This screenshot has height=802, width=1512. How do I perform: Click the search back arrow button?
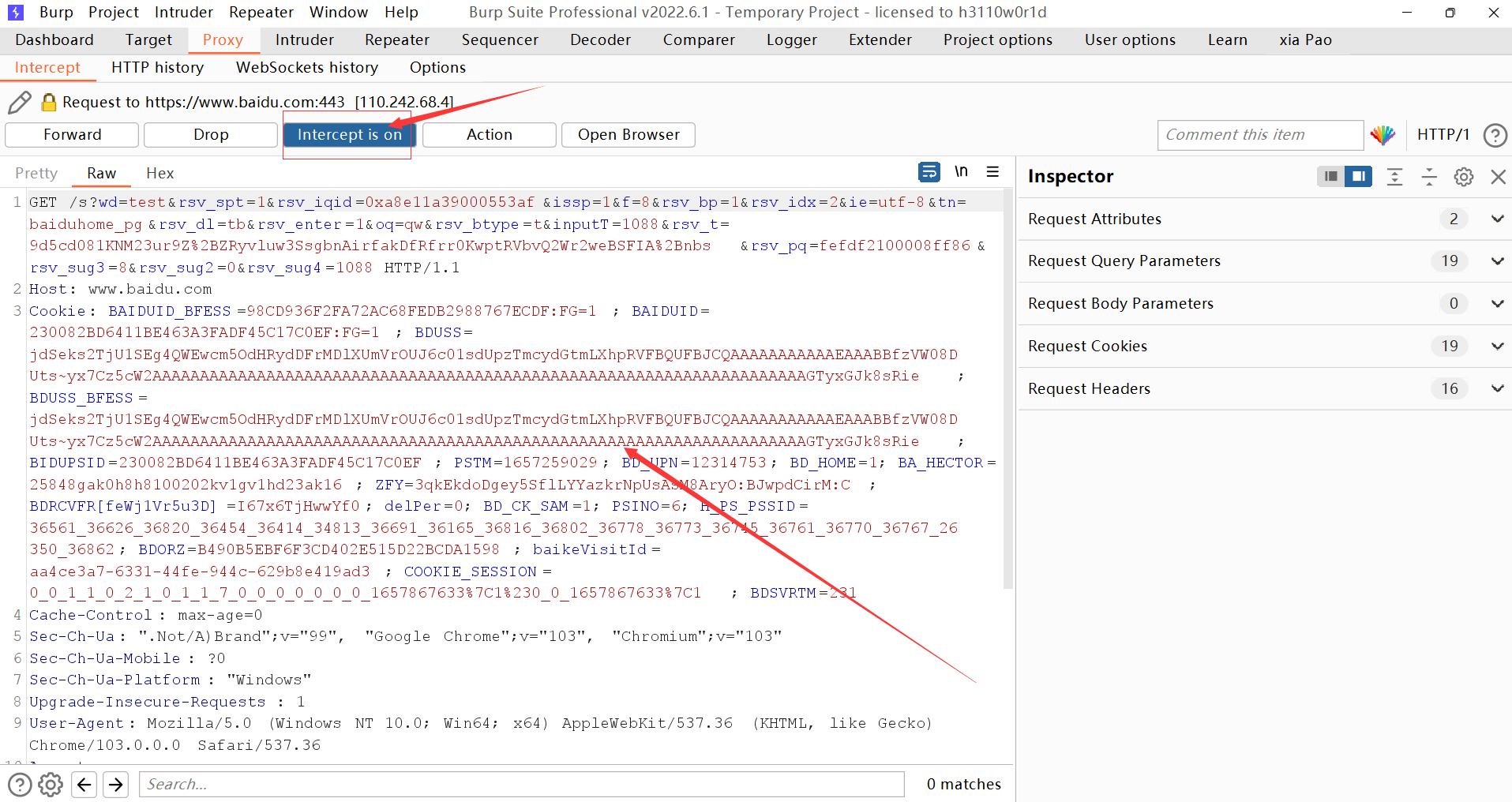coord(84,784)
